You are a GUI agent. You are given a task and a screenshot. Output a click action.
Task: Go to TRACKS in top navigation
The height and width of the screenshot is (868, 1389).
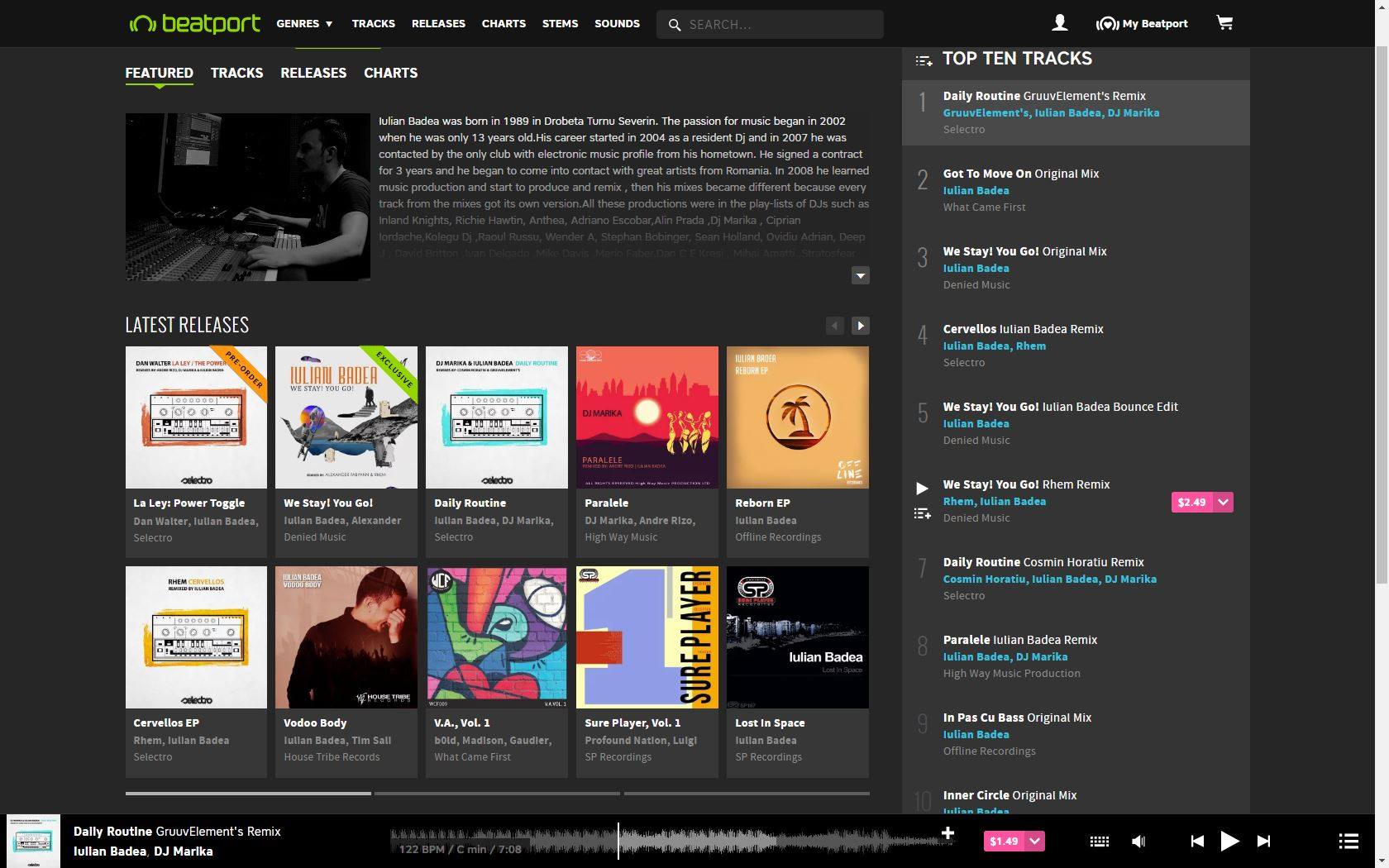click(374, 24)
